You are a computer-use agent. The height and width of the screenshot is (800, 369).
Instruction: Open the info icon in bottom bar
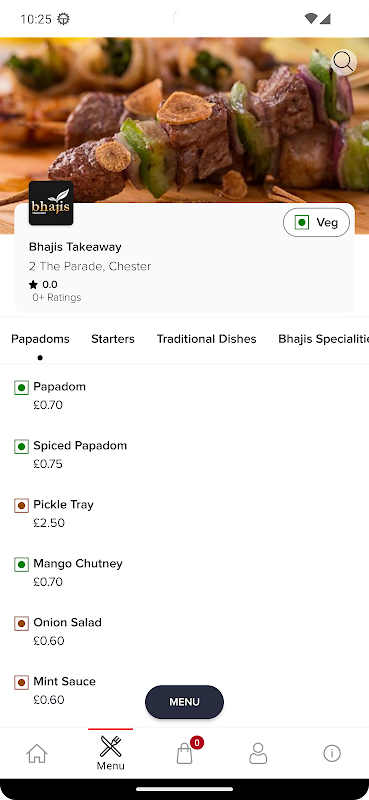coord(332,753)
